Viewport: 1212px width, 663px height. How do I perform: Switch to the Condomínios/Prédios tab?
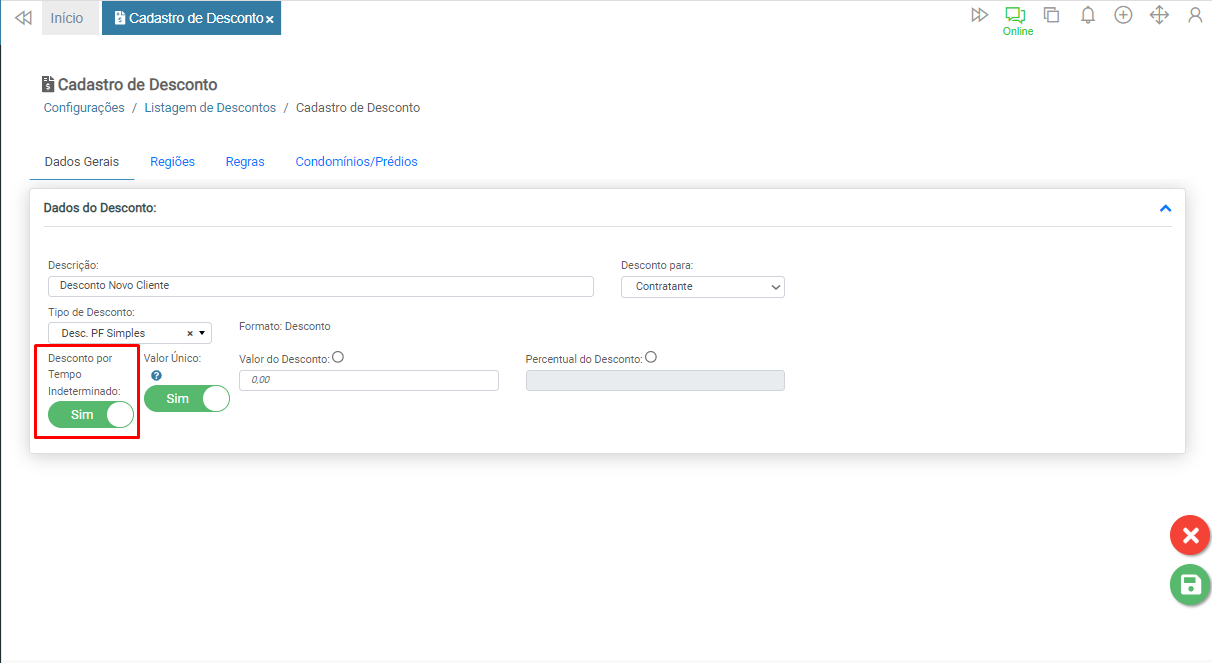[356, 161]
